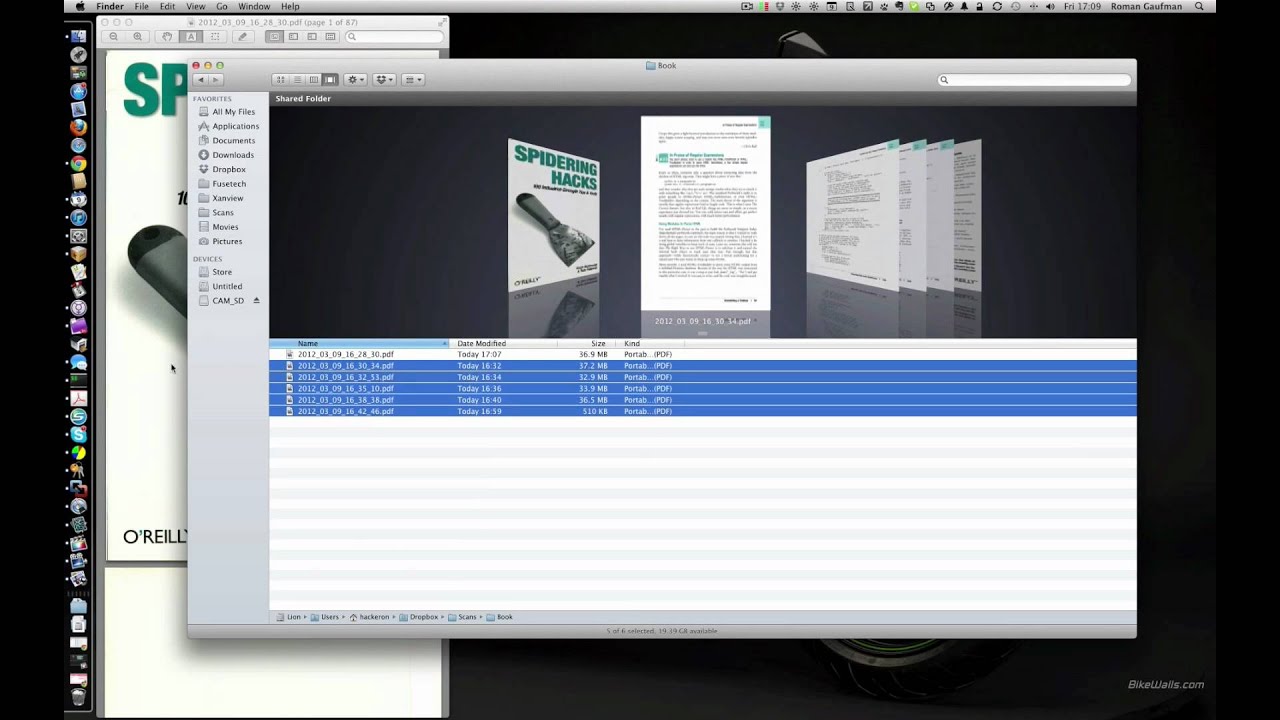1280x720 pixels.
Task: Click the centered Cover Flow page preview
Action: (x=705, y=214)
